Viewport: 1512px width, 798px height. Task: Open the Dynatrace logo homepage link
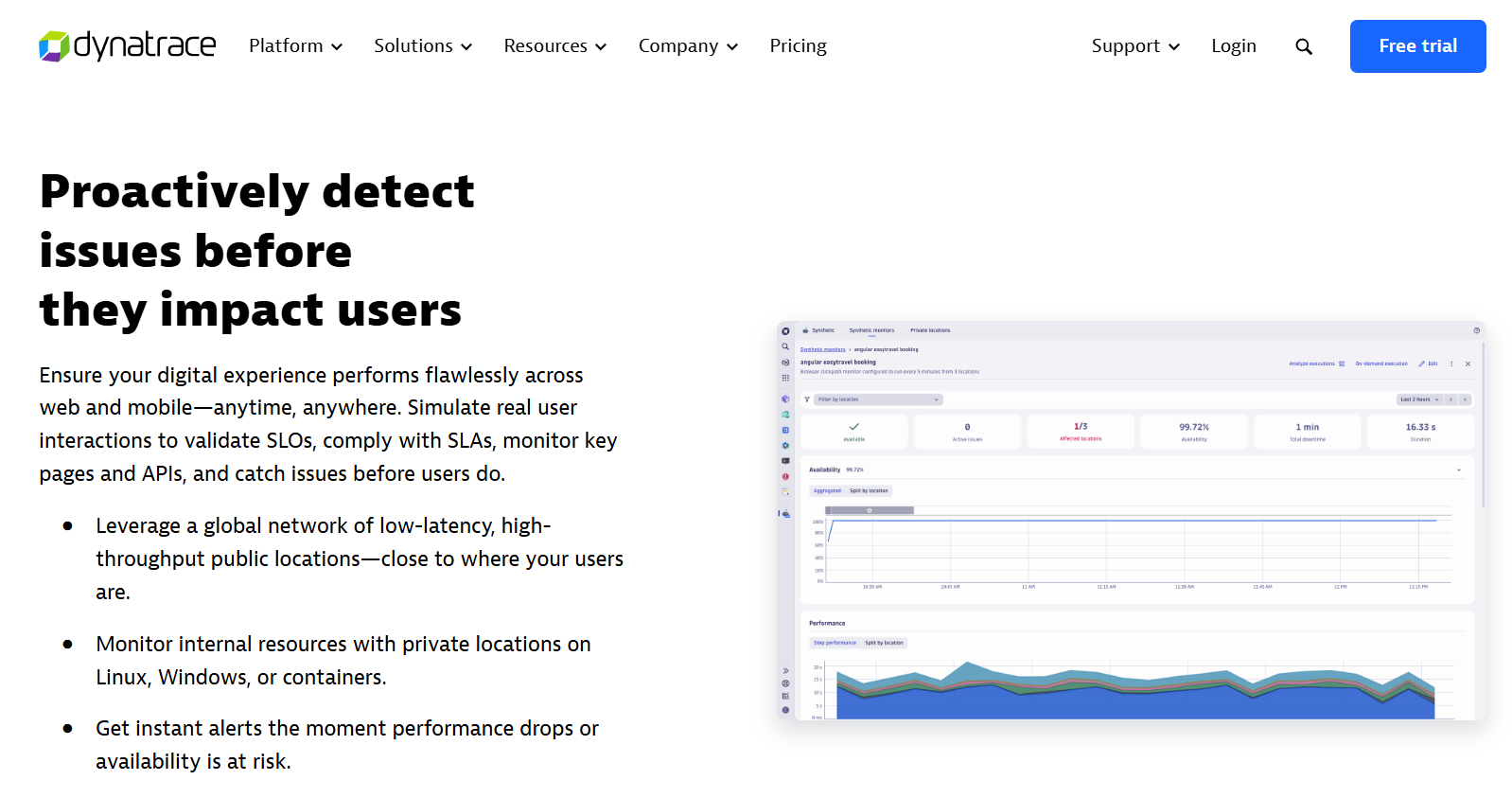(x=127, y=45)
